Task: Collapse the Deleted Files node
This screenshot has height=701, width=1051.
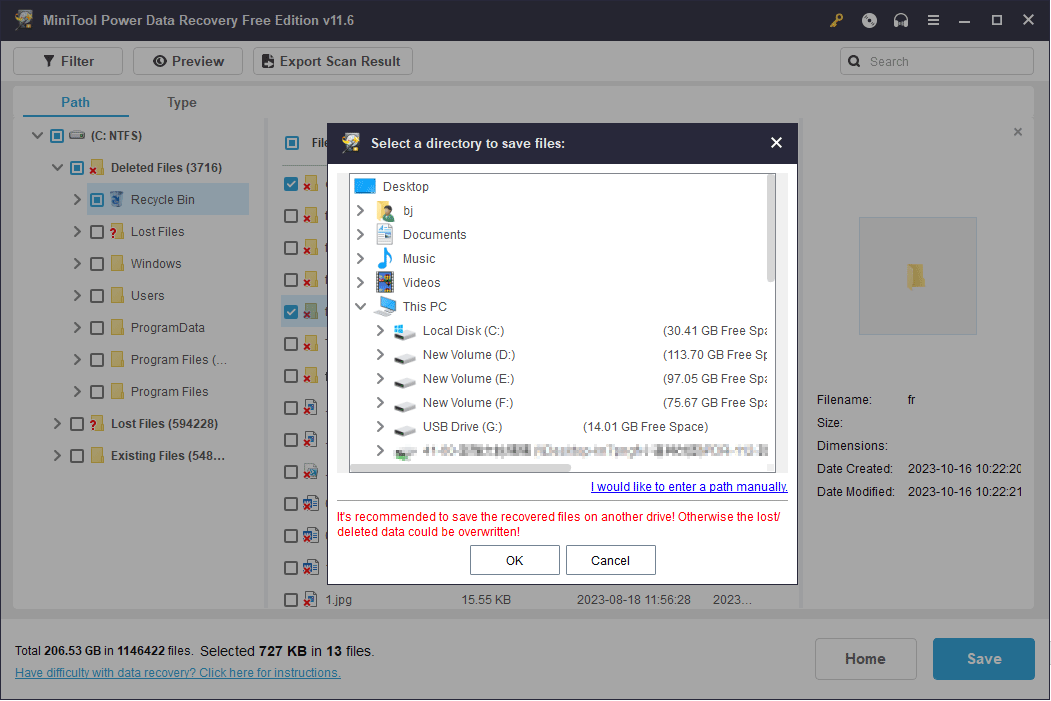Action: click(58, 168)
